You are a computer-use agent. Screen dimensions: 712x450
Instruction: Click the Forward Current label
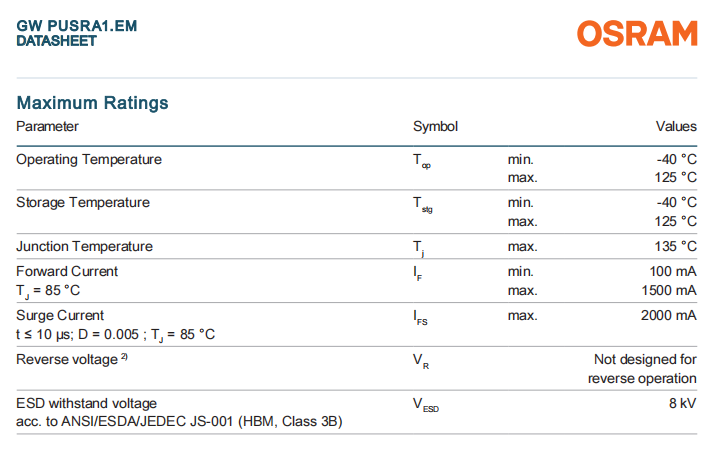point(67,271)
